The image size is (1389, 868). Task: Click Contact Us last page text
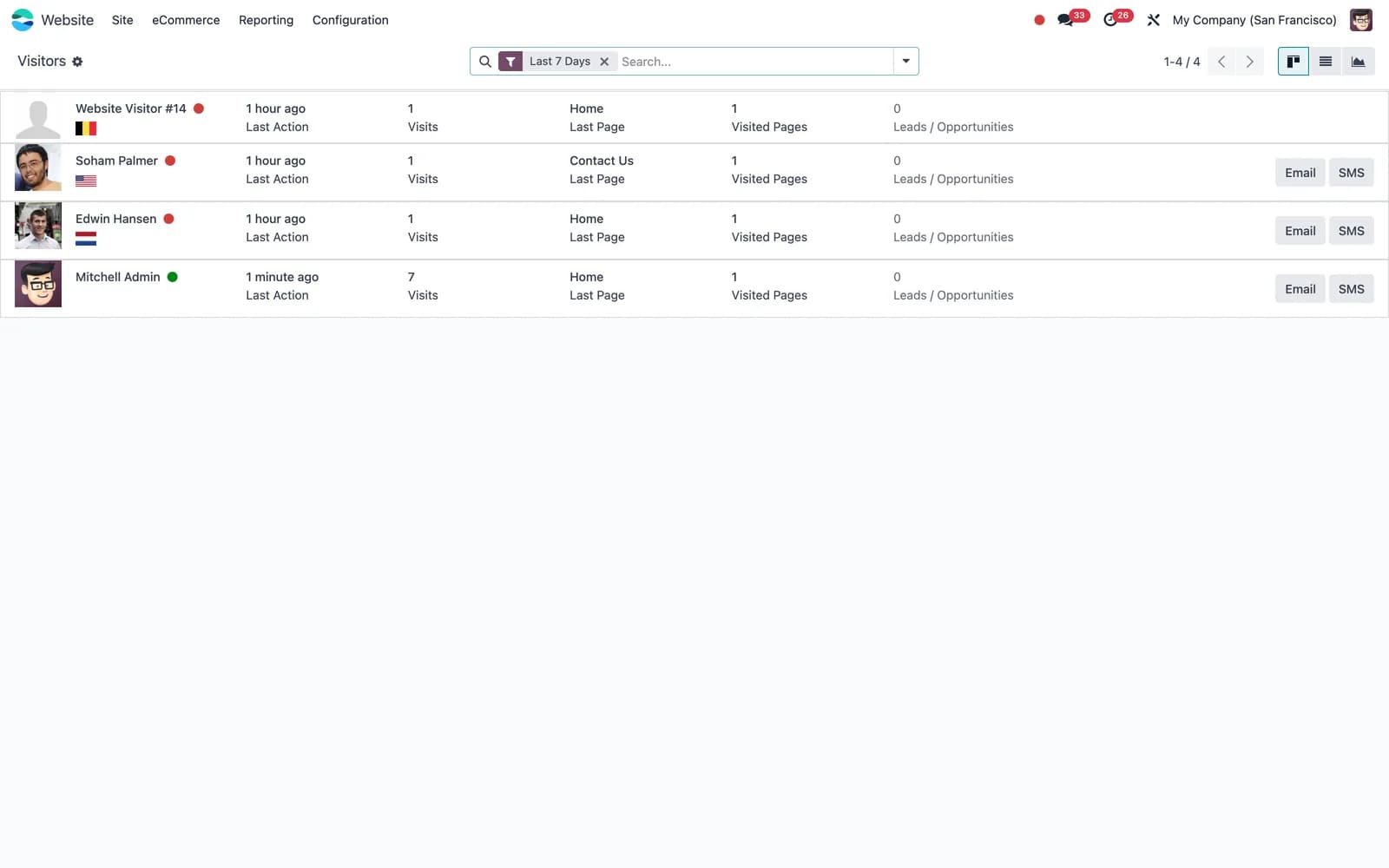point(602,161)
